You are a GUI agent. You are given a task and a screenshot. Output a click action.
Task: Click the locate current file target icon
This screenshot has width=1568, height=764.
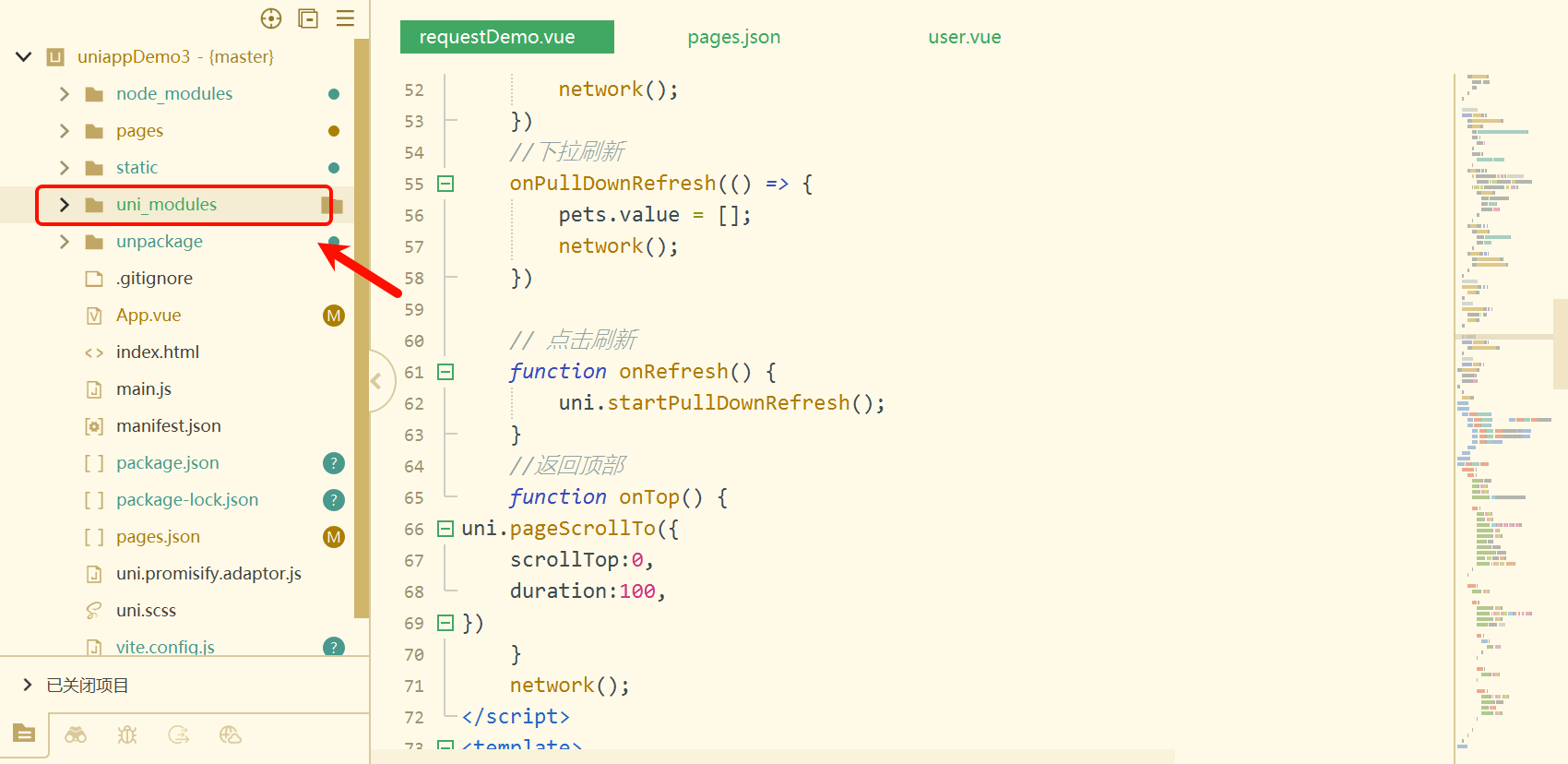(271, 18)
